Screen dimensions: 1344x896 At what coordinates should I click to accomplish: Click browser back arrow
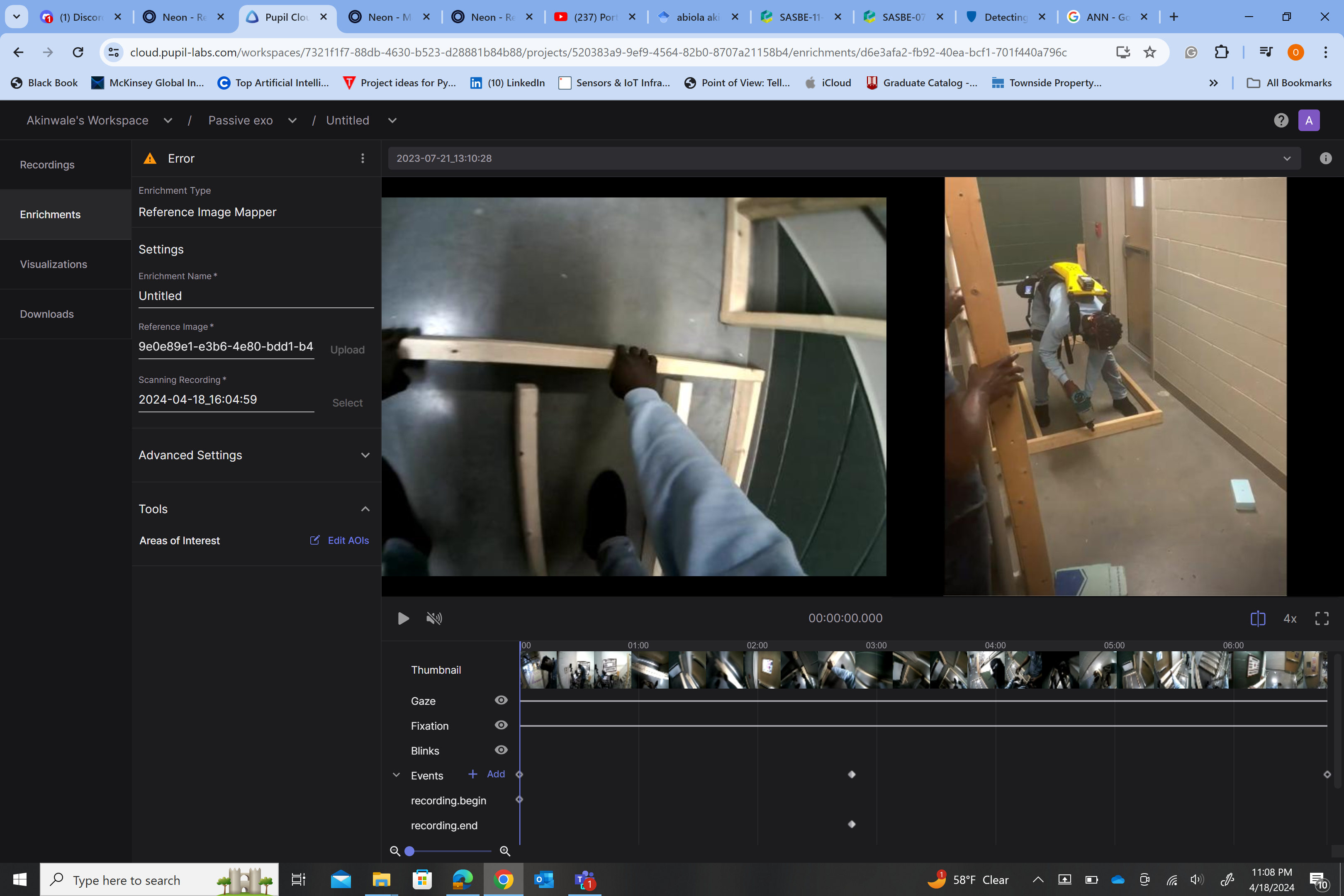18,53
